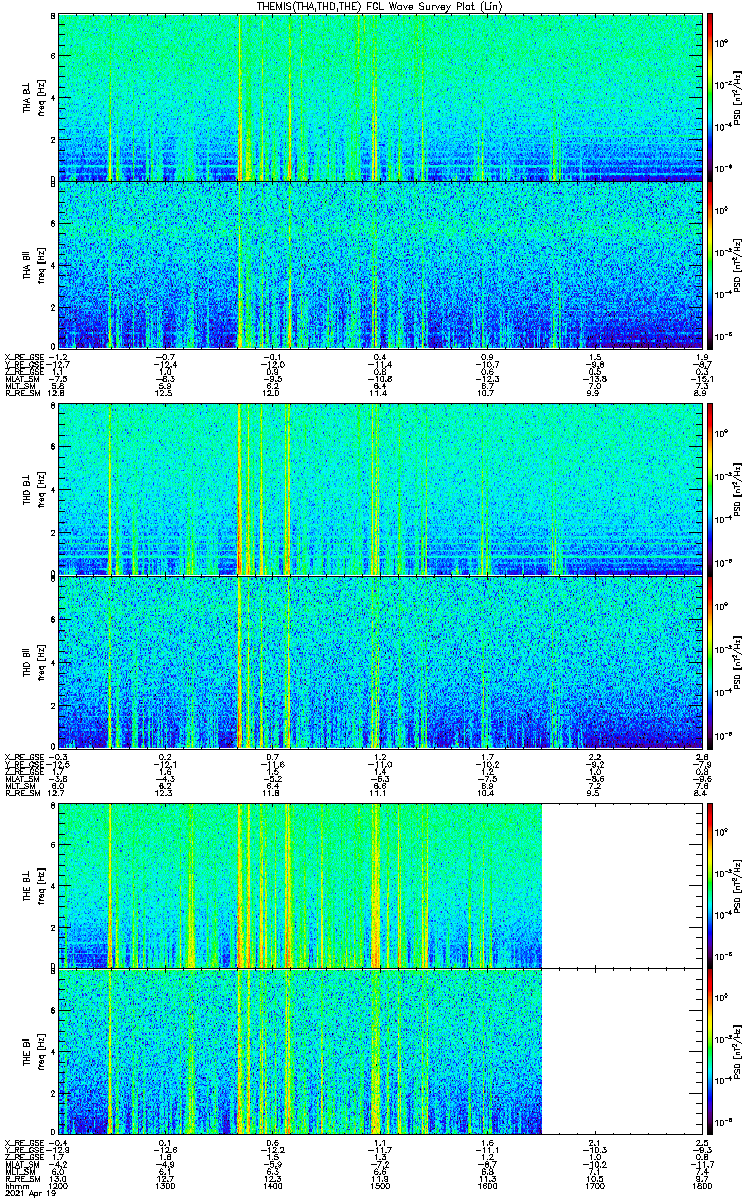Open the THA B-parallel spectrogram panel
The image size is (750, 1200).
(x=380, y=264)
